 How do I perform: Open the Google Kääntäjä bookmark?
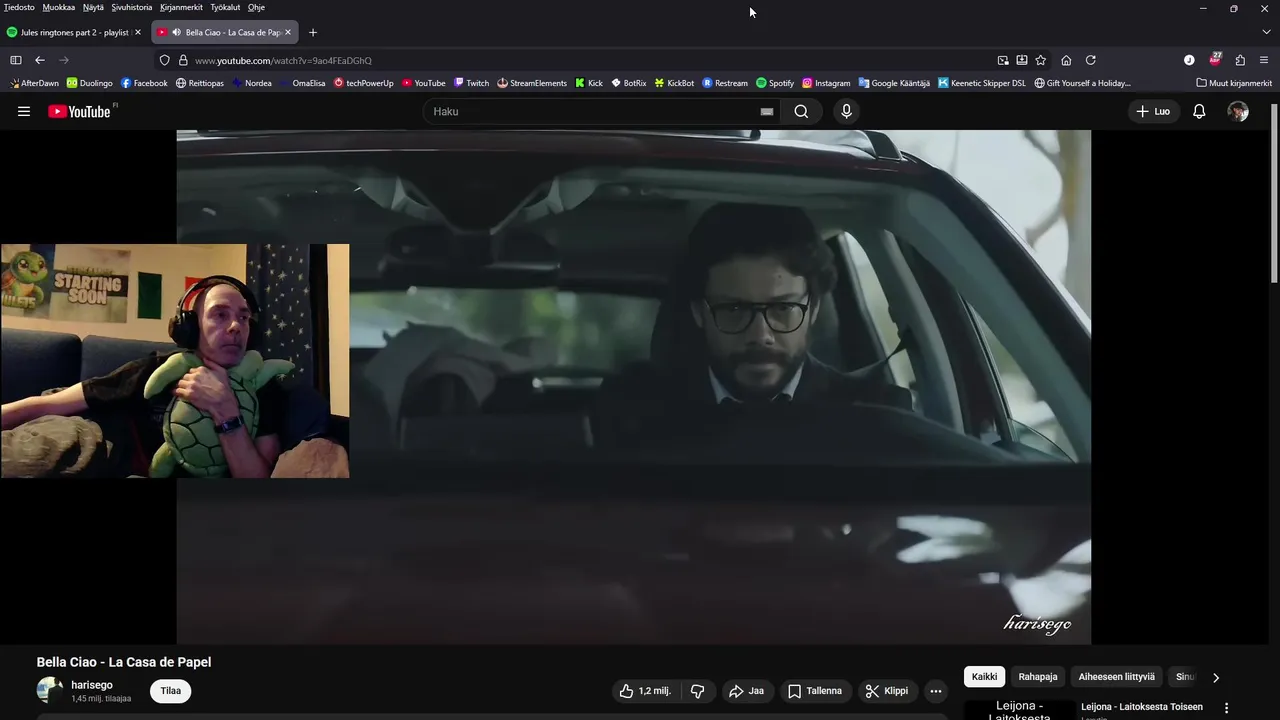point(894,83)
